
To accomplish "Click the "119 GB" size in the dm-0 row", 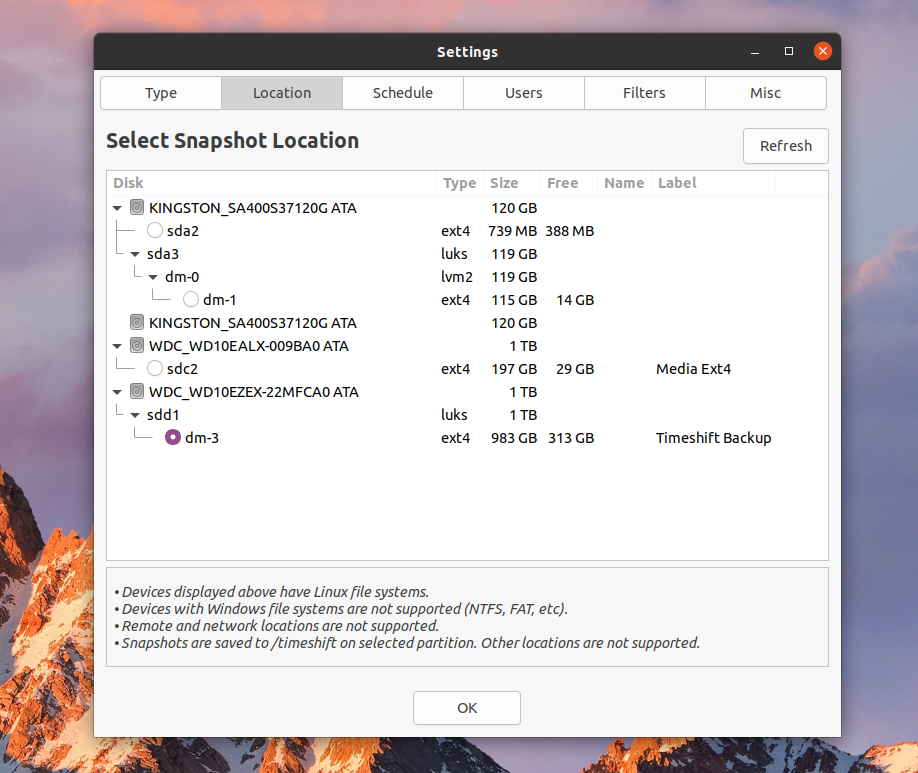I will [514, 277].
